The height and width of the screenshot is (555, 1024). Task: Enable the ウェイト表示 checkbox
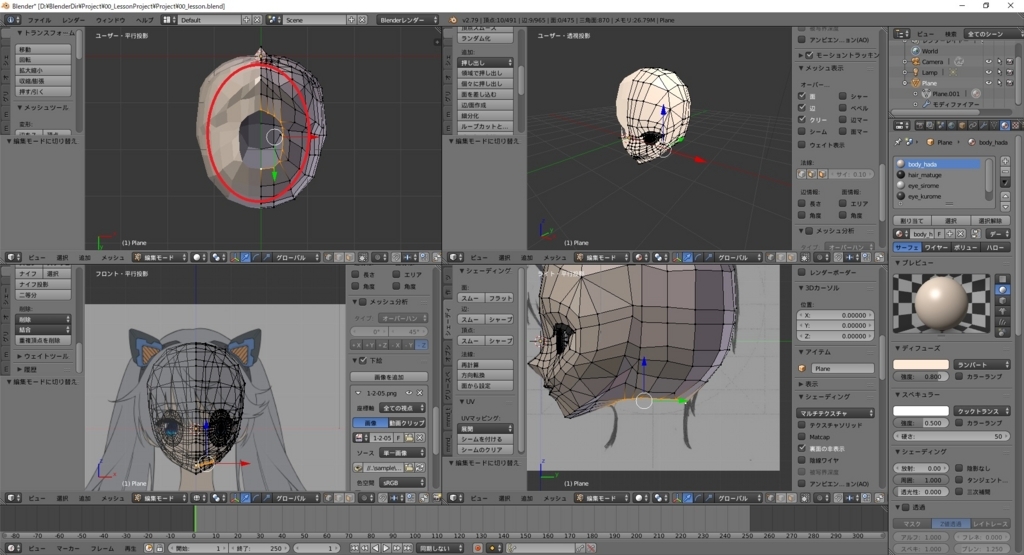(802, 145)
